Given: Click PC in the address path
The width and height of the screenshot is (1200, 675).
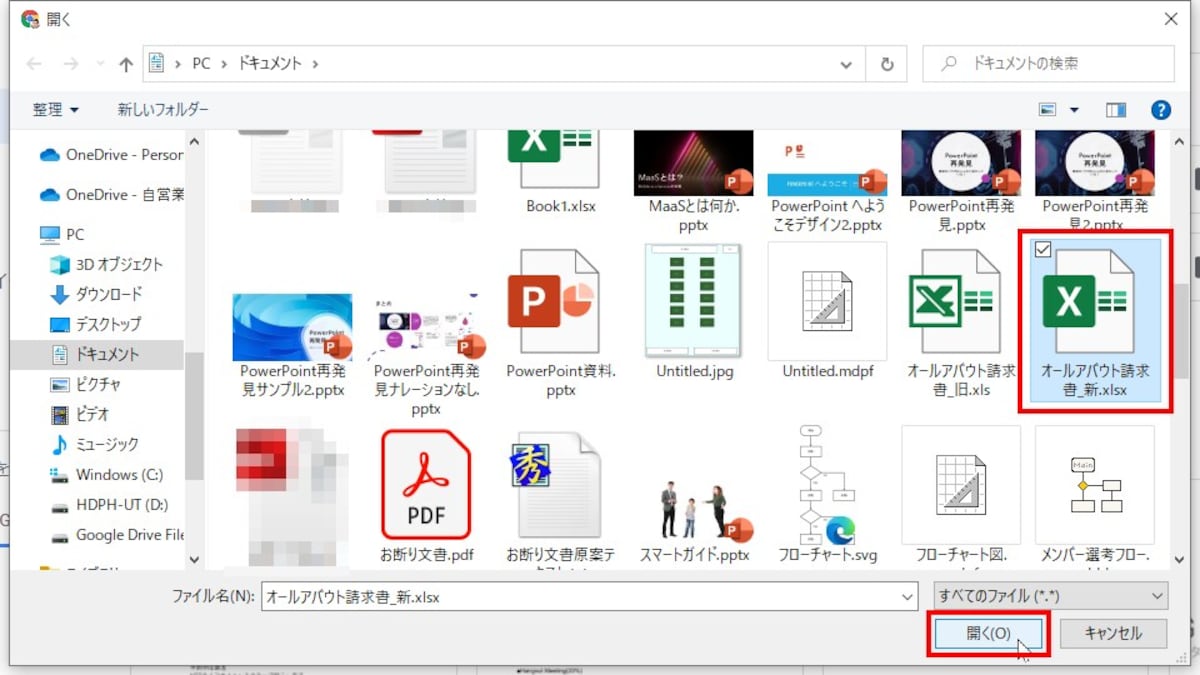Looking at the screenshot, I should (202, 63).
